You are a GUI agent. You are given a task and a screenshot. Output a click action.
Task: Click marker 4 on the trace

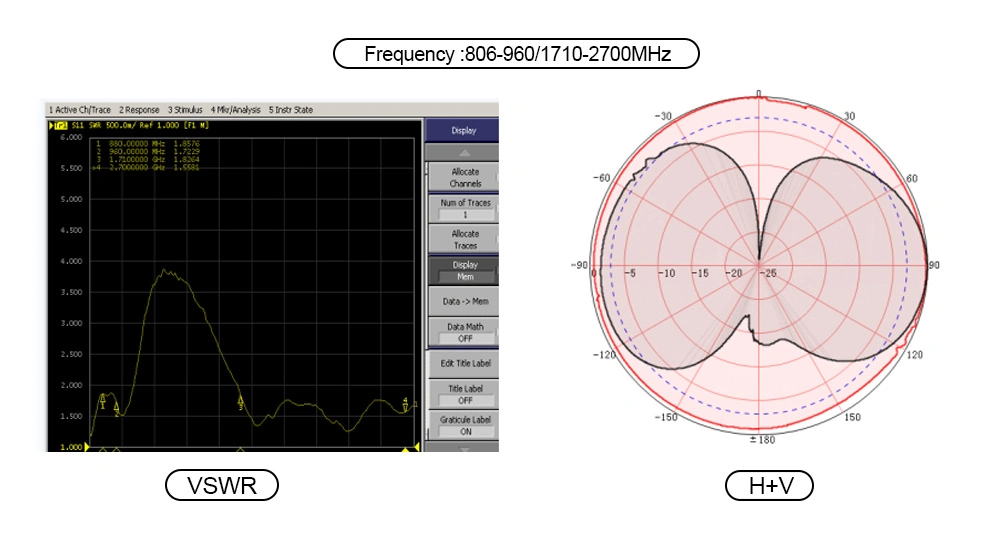406,404
